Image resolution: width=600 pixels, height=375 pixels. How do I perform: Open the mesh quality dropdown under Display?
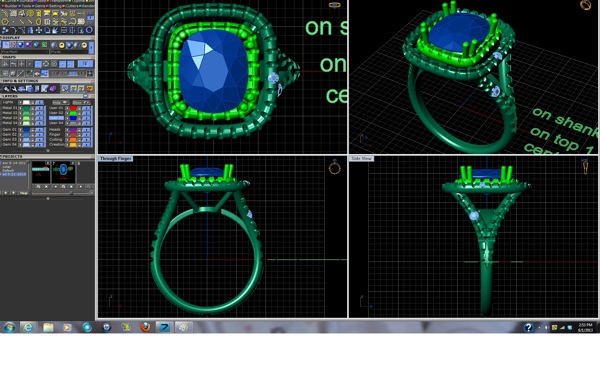tap(25, 52)
